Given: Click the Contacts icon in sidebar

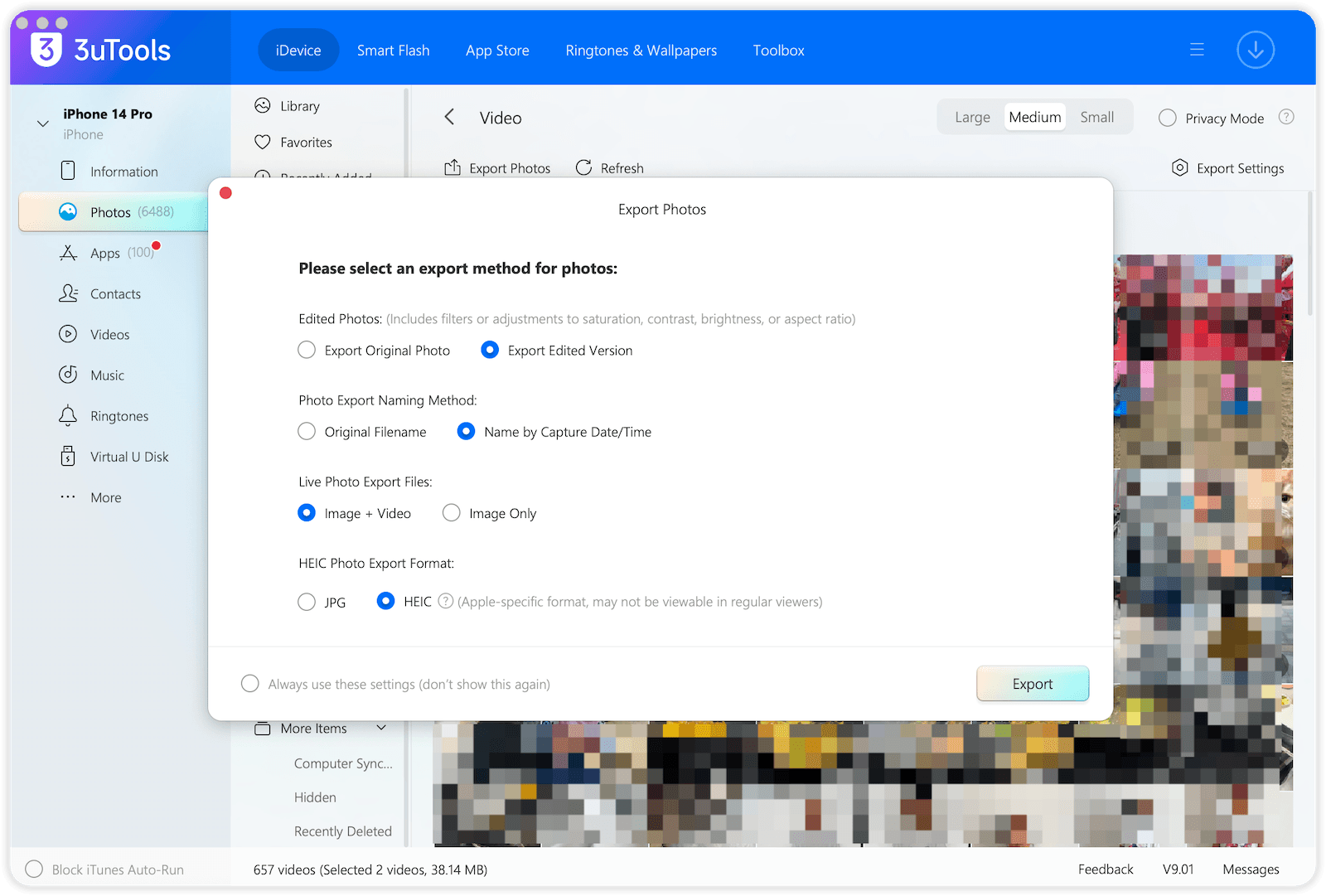Looking at the screenshot, I should (68, 293).
